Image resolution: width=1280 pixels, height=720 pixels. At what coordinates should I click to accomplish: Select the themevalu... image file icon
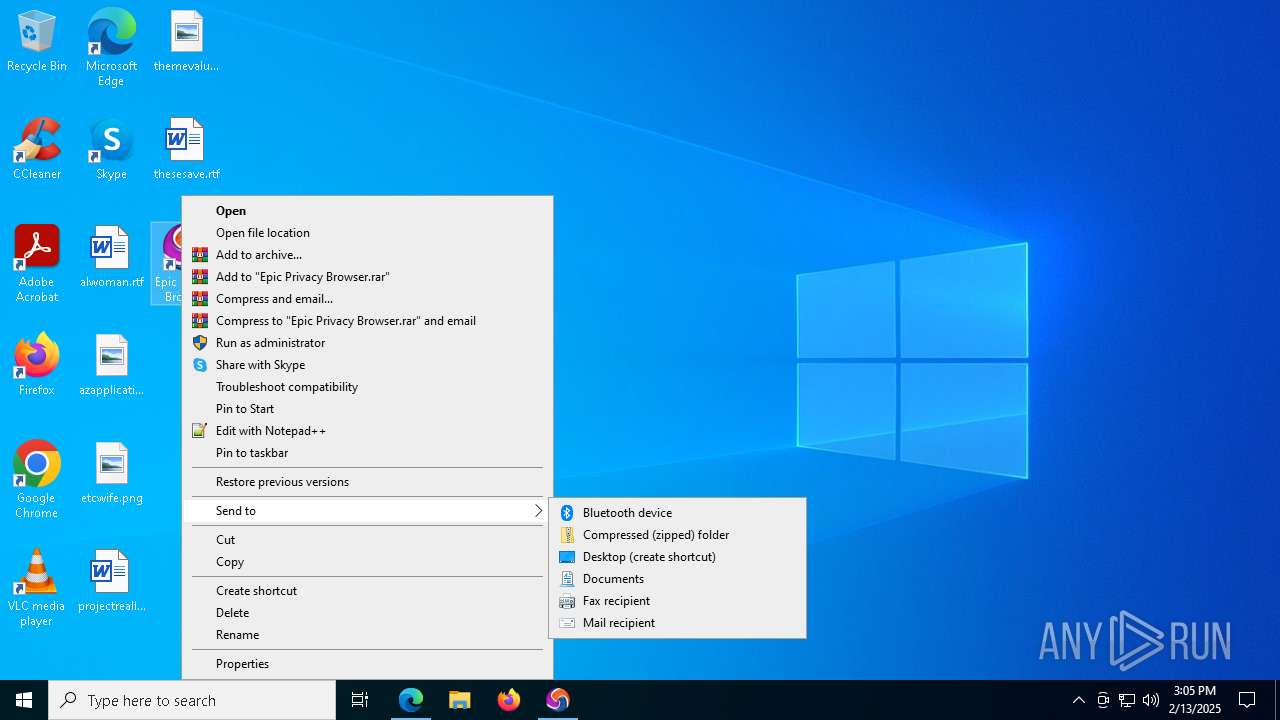pos(186,42)
